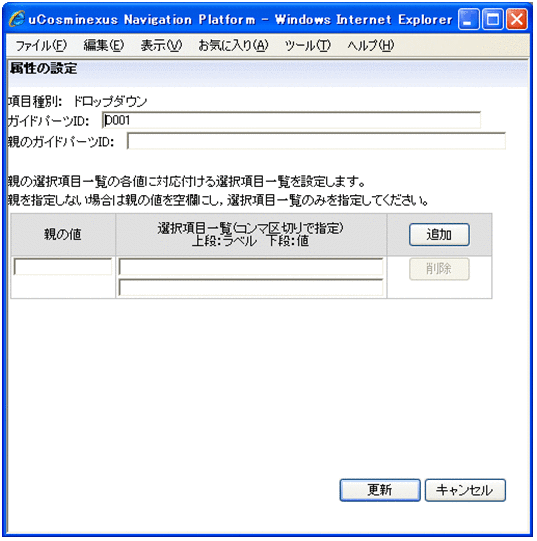Screen dimensions: 537x541
Task: Click the ガイドパーツID field containing D001
Action: pos(291,120)
